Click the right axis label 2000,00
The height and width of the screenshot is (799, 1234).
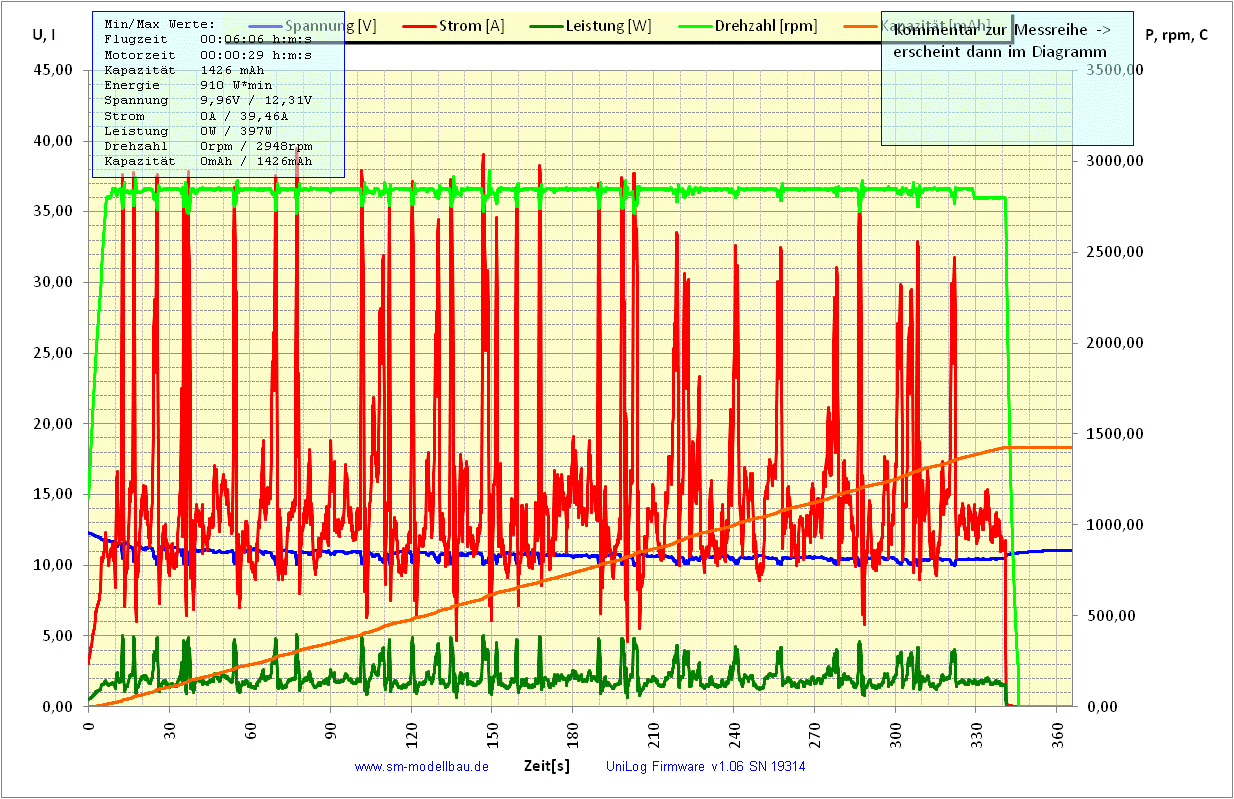pos(1114,343)
